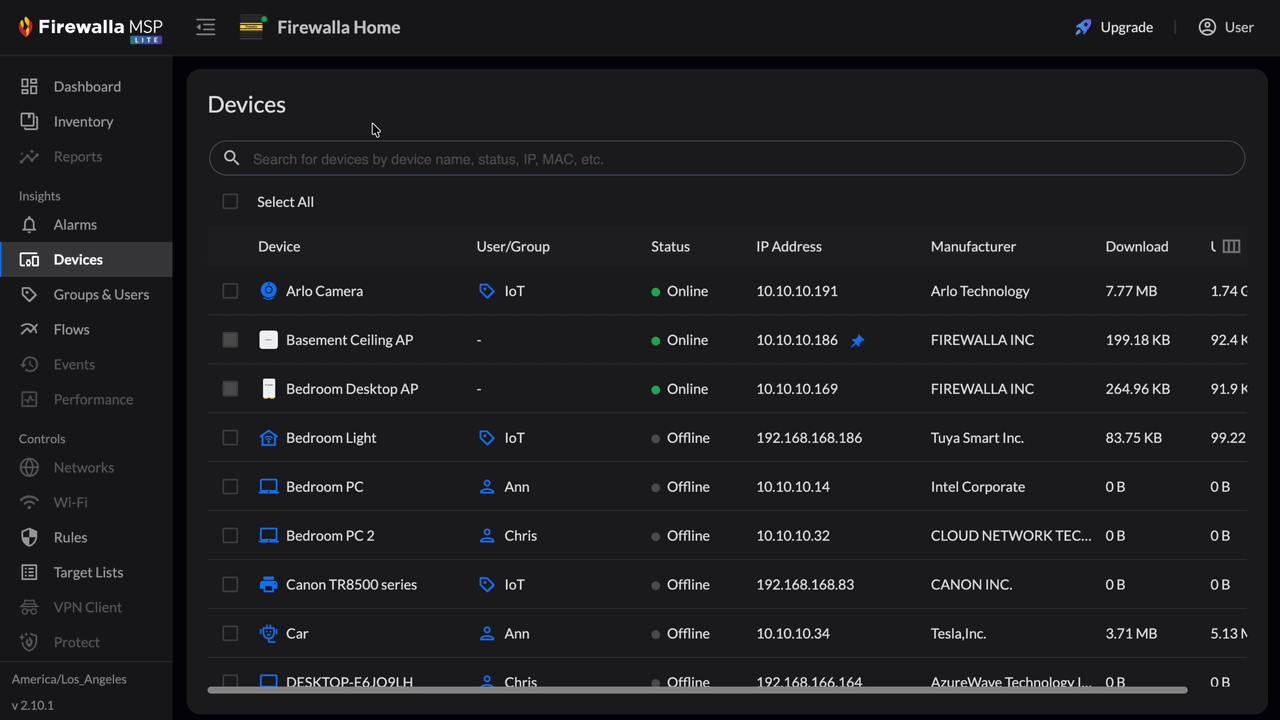The height and width of the screenshot is (720, 1280).
Task: Sort by the Status column header
Action: click(670, 246)
